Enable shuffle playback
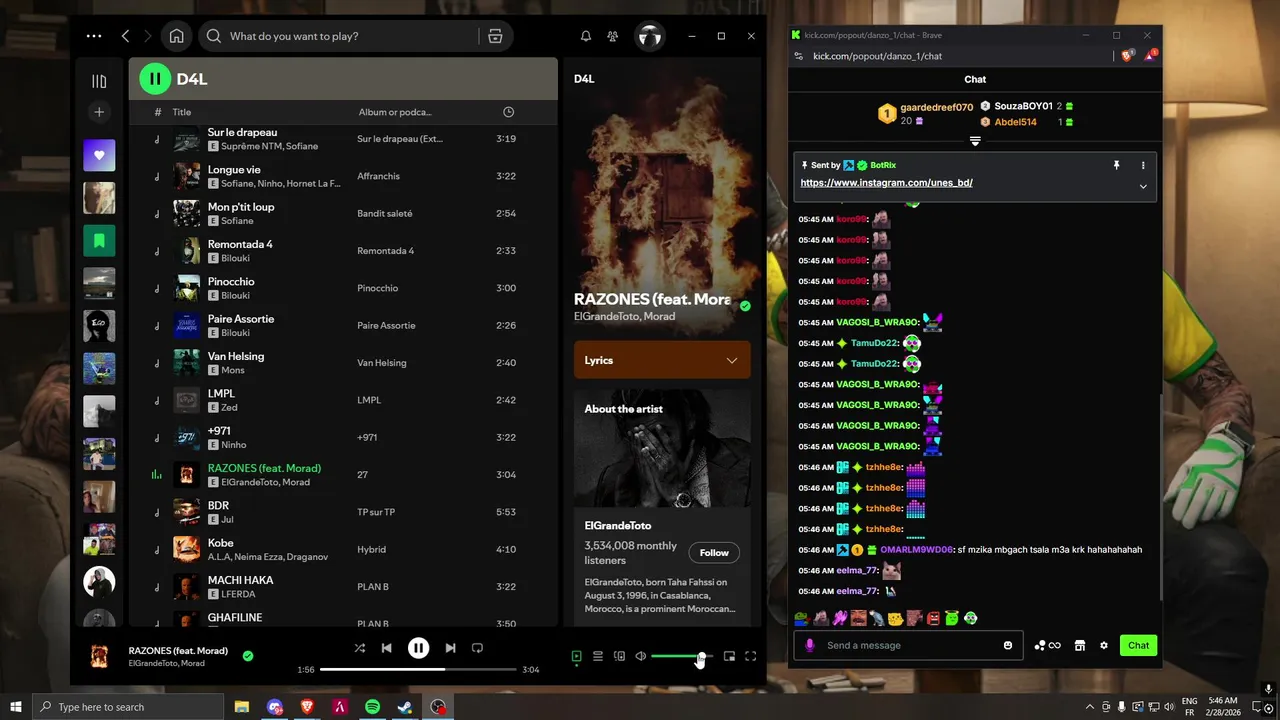Viewport: 1280px width, 720px height. (359, 648)
